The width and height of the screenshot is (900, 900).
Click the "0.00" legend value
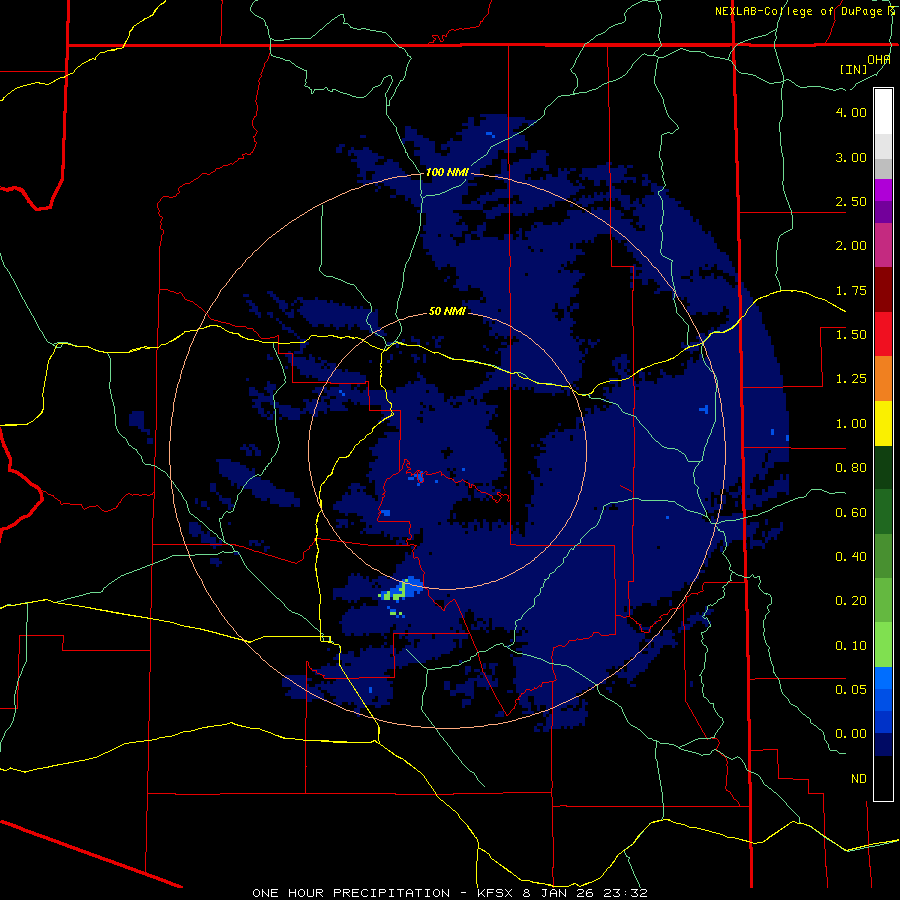(x=851, y=734)
